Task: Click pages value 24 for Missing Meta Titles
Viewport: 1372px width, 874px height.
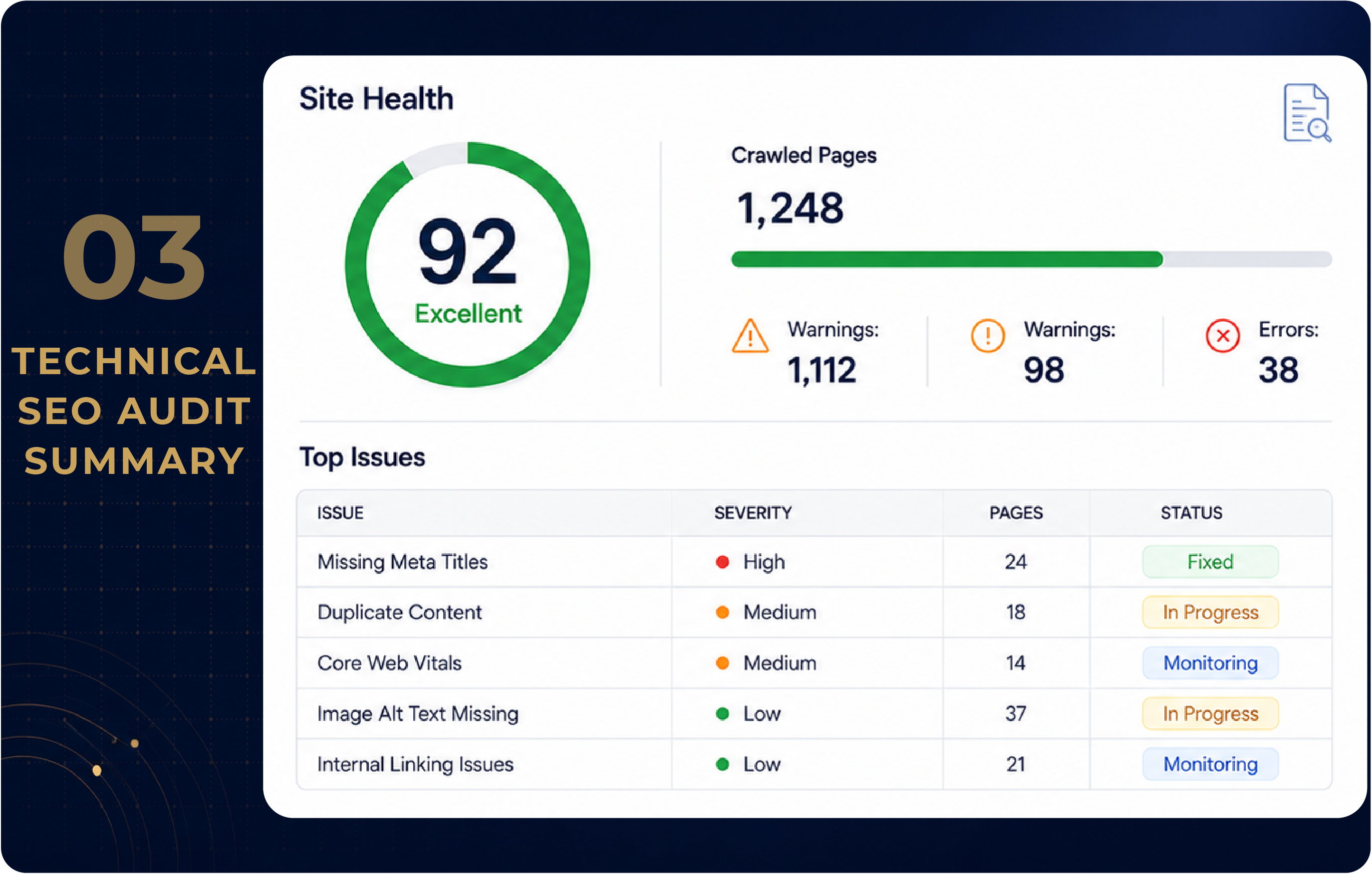Action: tap(1016, 563)
